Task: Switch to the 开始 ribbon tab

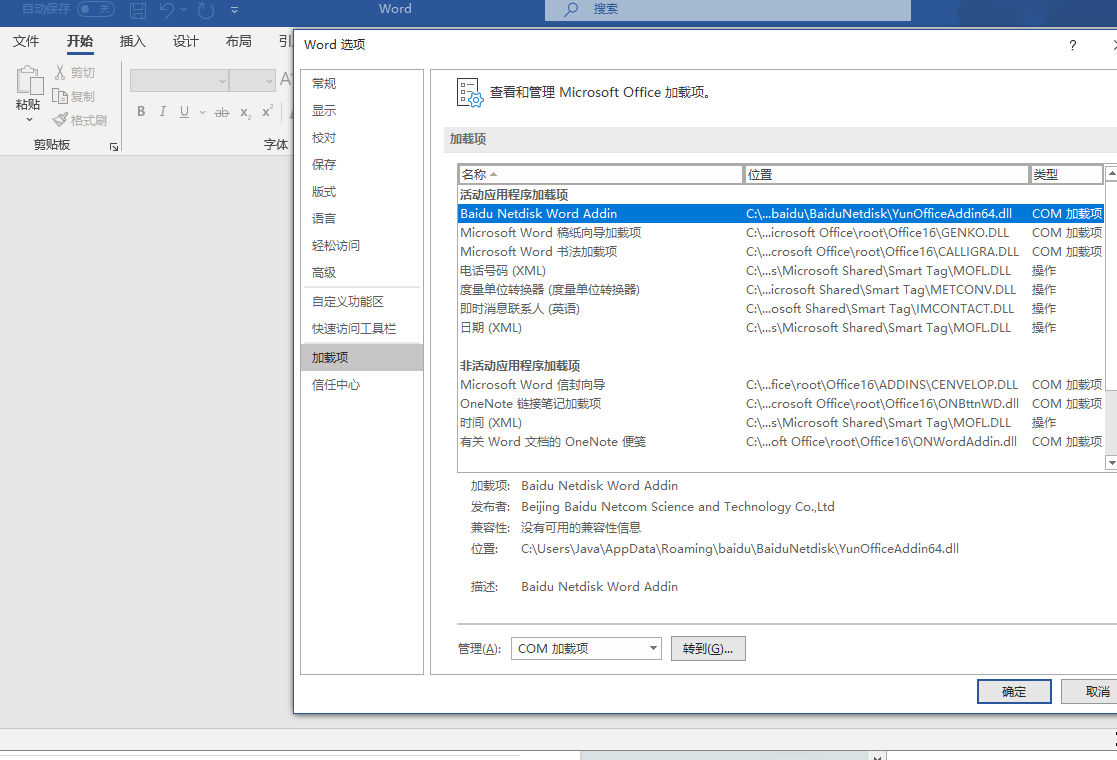Action: pyautogui.click(x=80, y=41)
